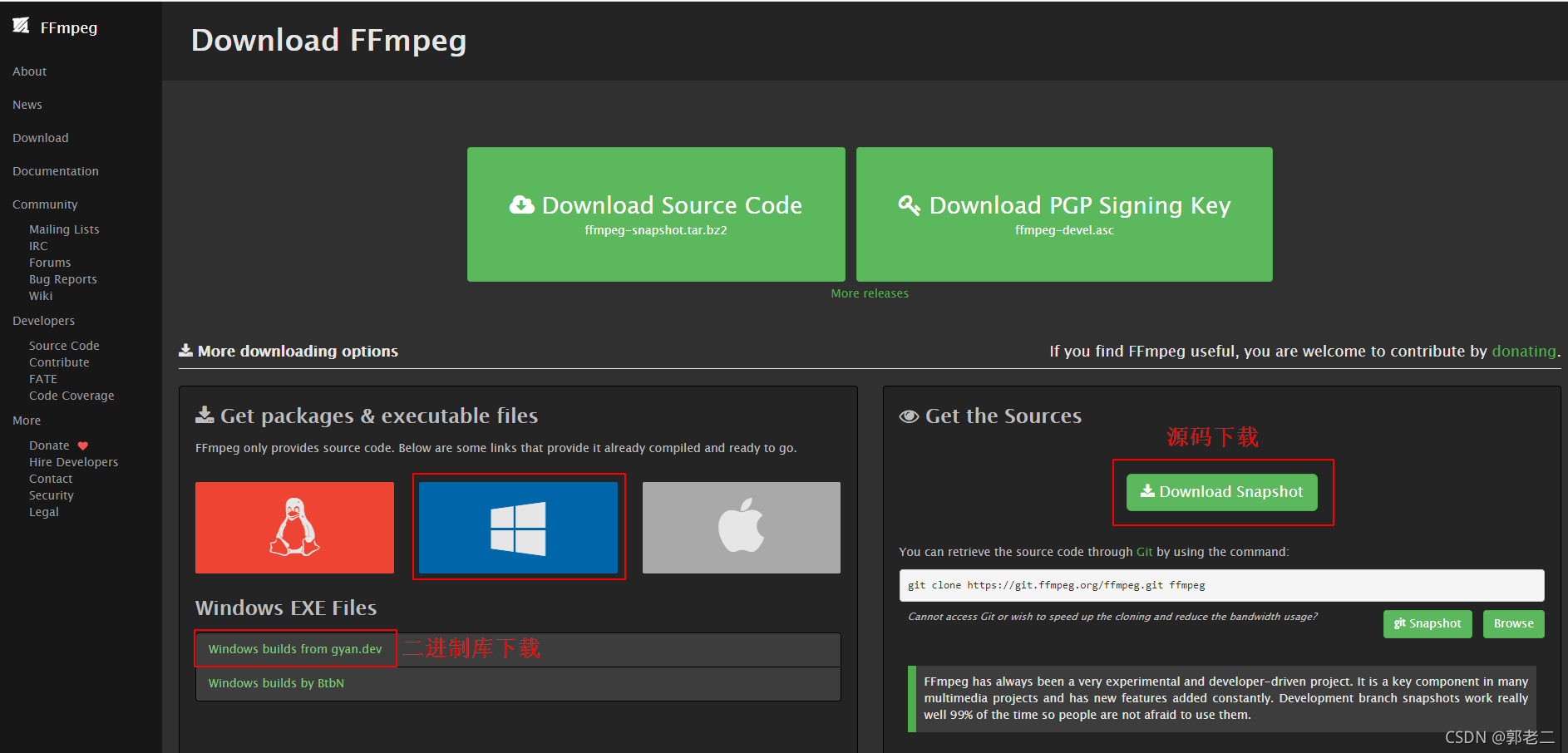Follow the donating link

coord(1524,352)
